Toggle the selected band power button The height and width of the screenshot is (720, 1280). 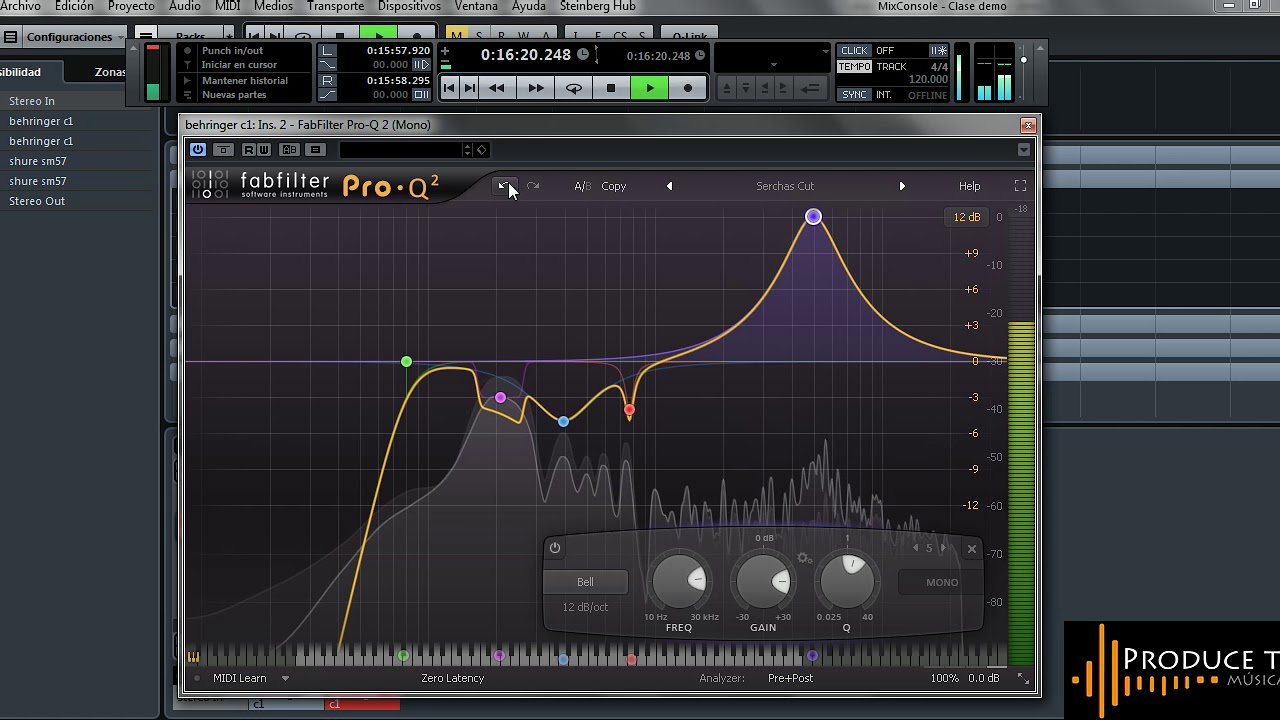coord(555,548)
